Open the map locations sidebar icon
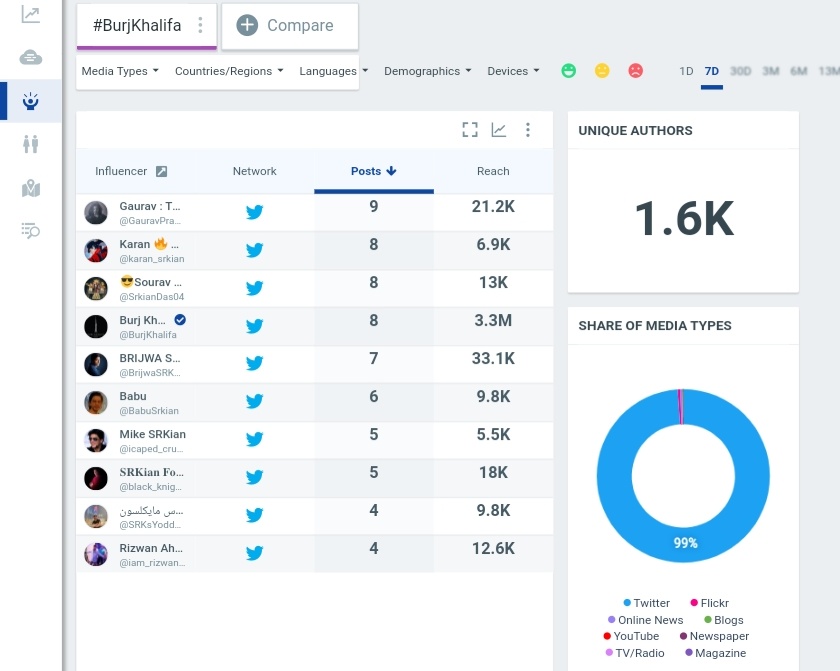840x671 pixels. pyautogui.click(x=30, y=188)
